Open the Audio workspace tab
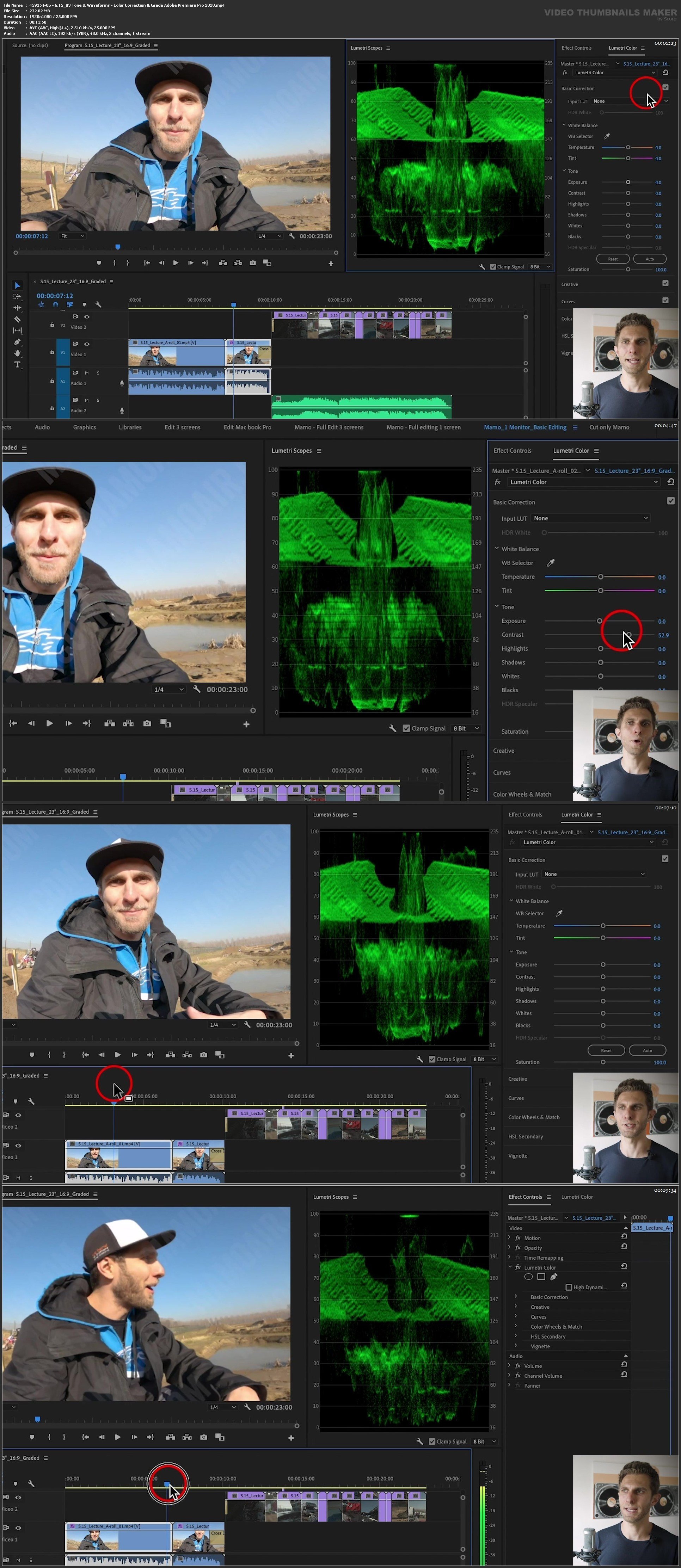The width and height of the screenshot is (681, 1568). click(42, 427)
